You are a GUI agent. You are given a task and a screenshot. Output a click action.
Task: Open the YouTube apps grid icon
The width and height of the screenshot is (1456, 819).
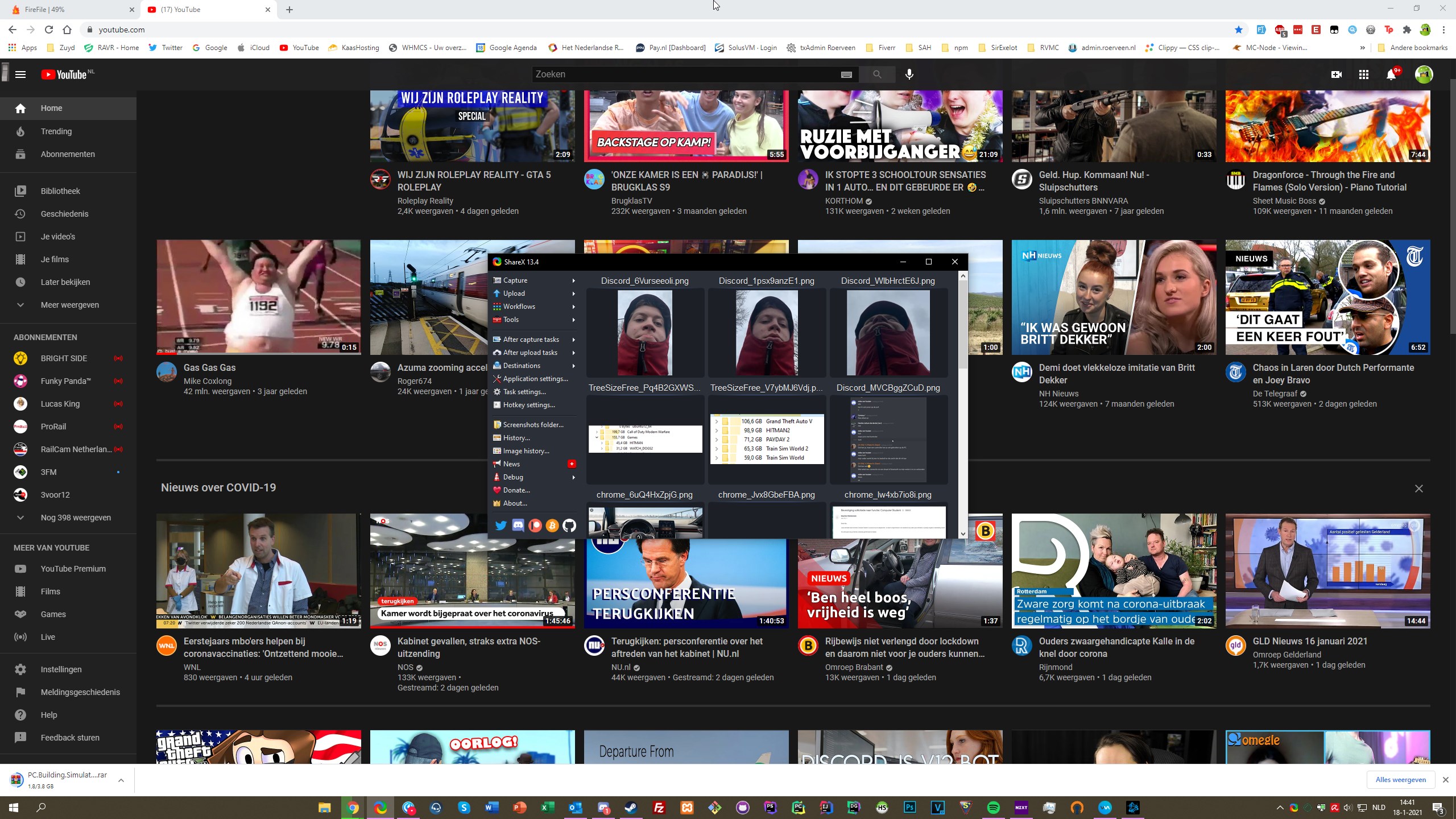1363,75
